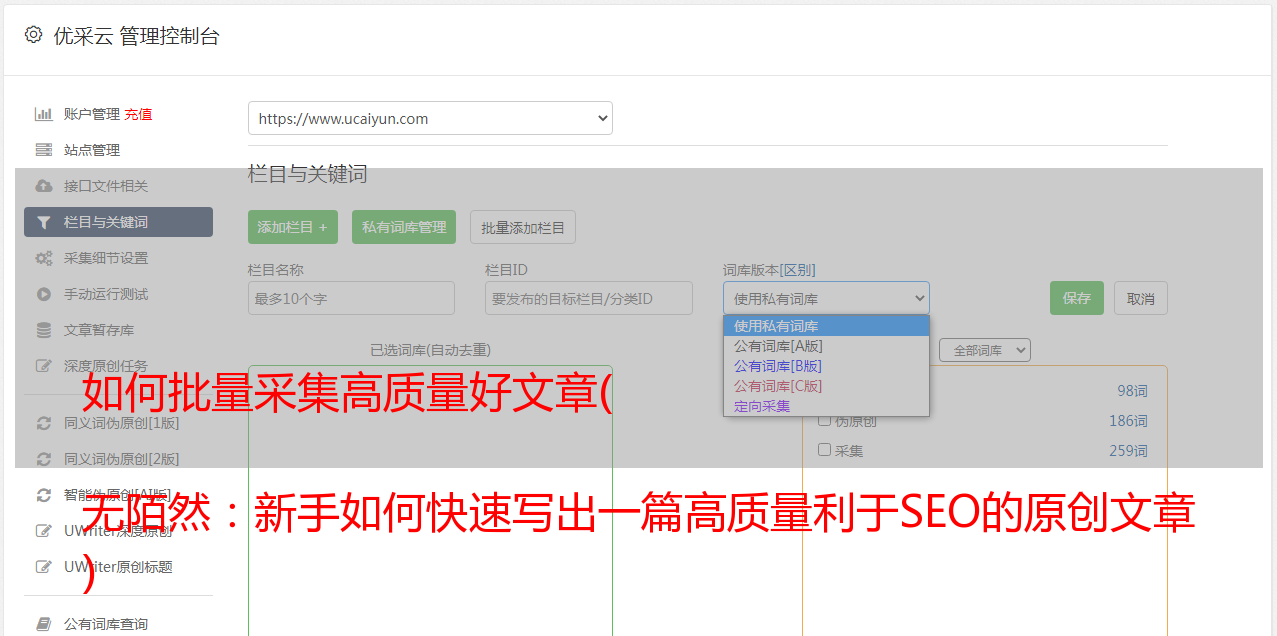Image resolution: width=1277 pixels, height=636 pixels.
Task: Click the 取消 button
Action: click(x=1141, y=298)
